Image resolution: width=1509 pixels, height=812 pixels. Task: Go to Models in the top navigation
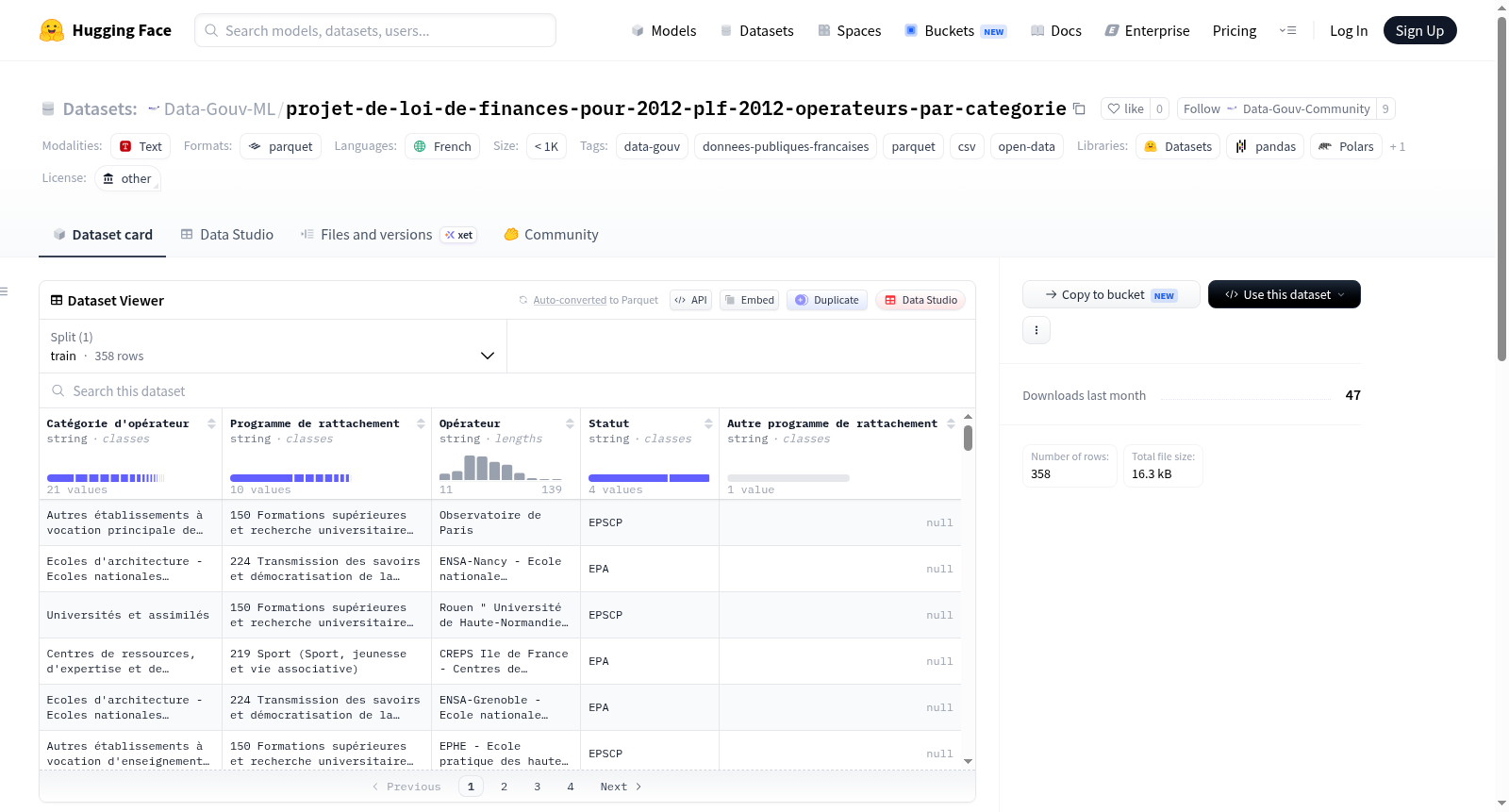(x=664, y=31)
